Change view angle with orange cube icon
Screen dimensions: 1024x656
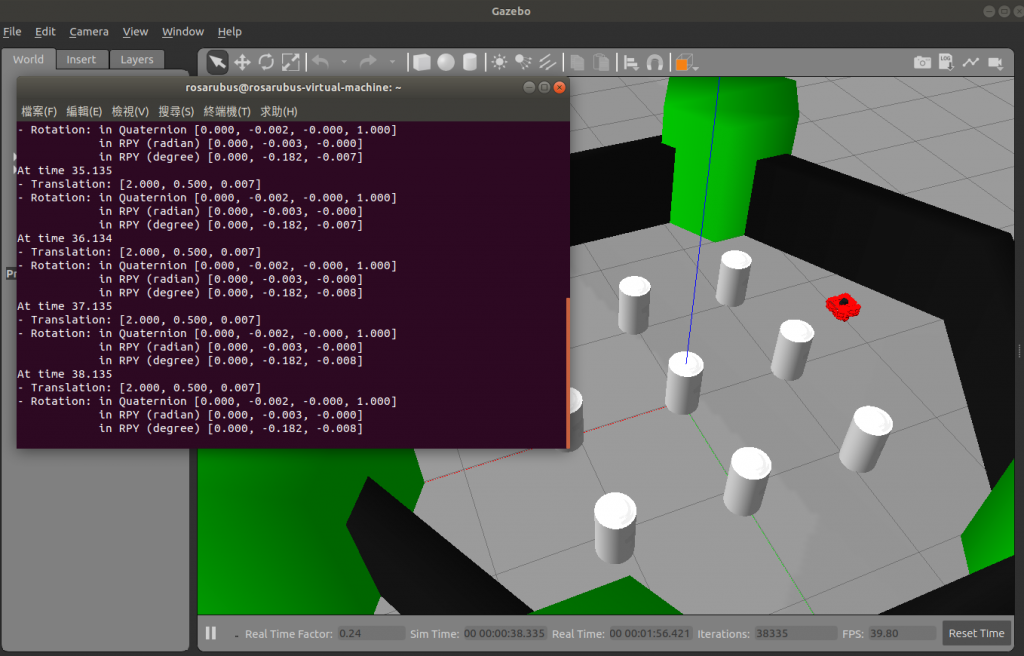[x=686, y=63]
